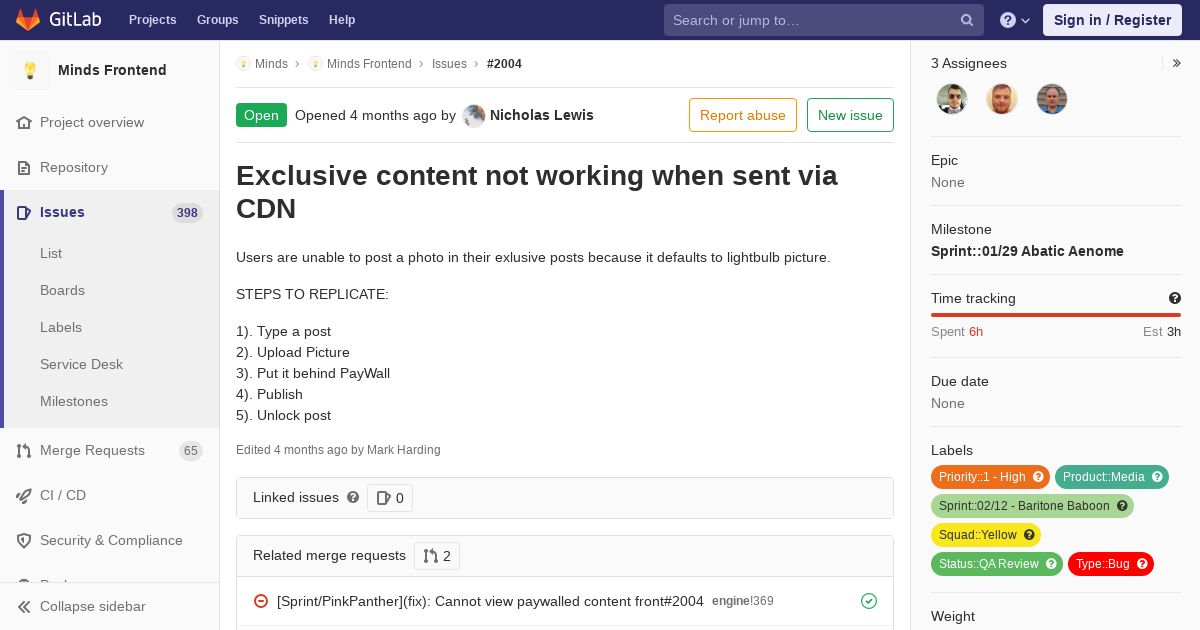This screenshot has width=1200, height=630.
Task: Click Nicholas Lewis author avatar
Action: pyautogui.click(x=474, y=115)
